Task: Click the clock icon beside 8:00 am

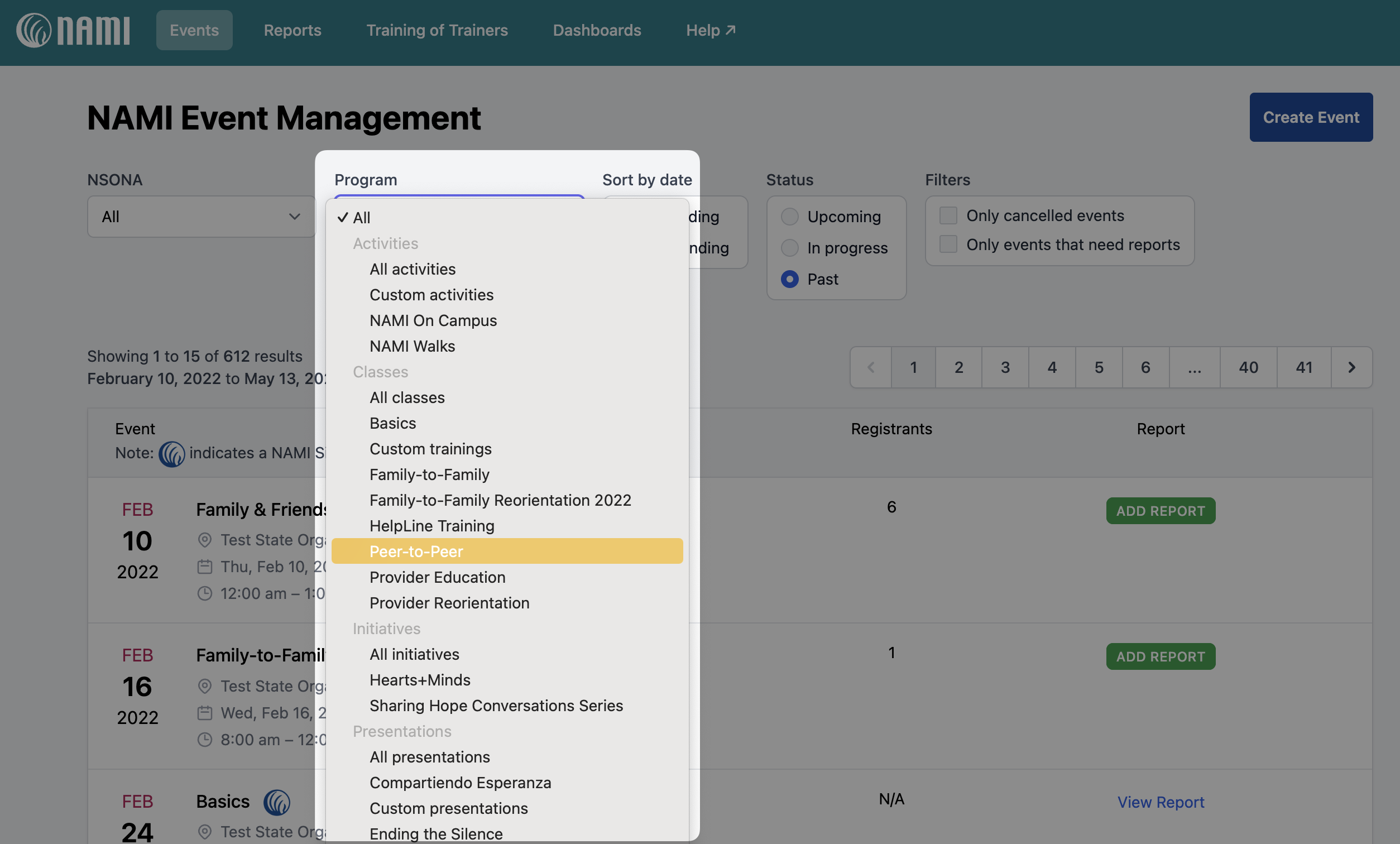Action: point(204,740)
